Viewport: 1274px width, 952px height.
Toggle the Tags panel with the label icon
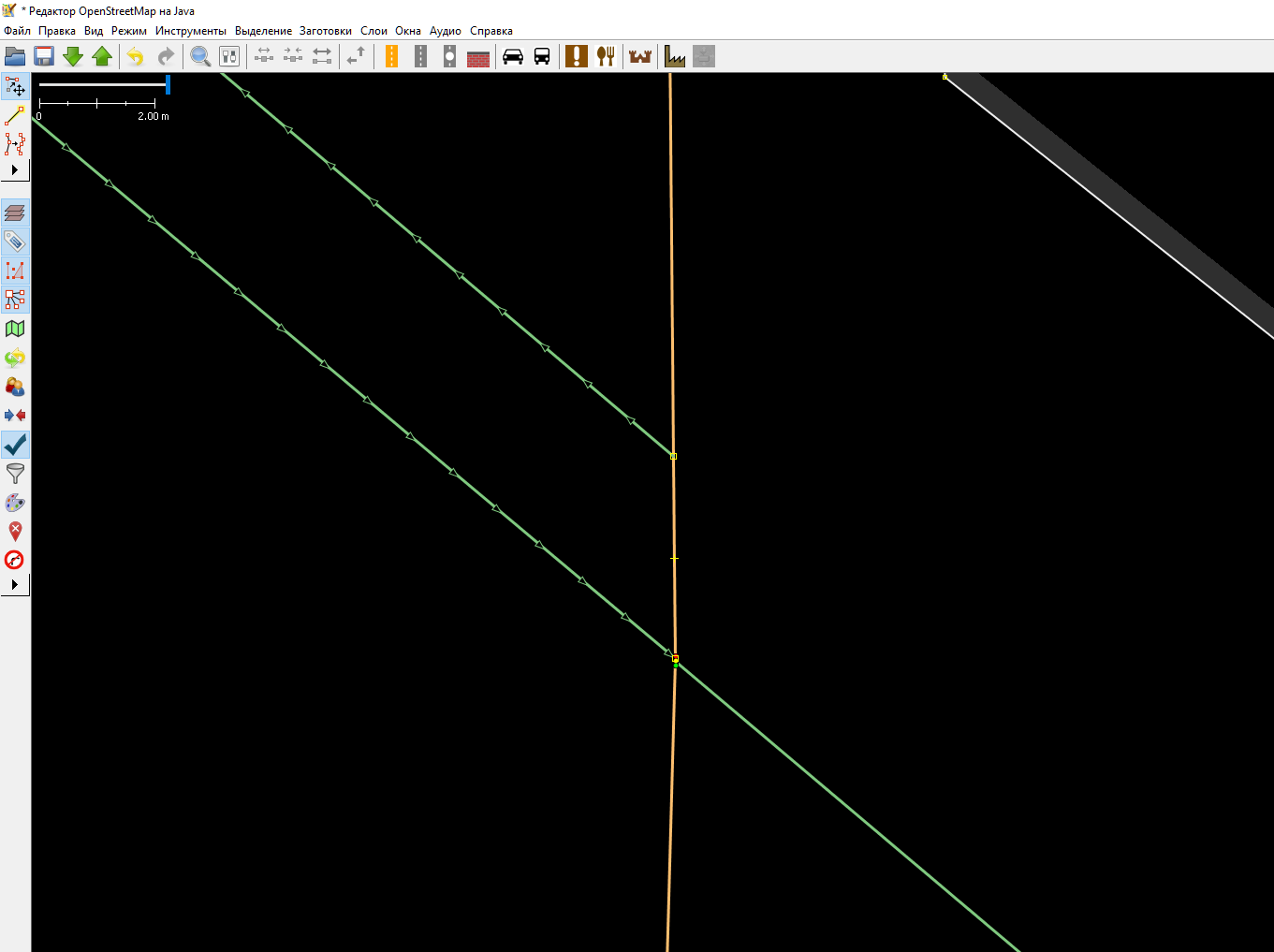(x=15, y=242)
